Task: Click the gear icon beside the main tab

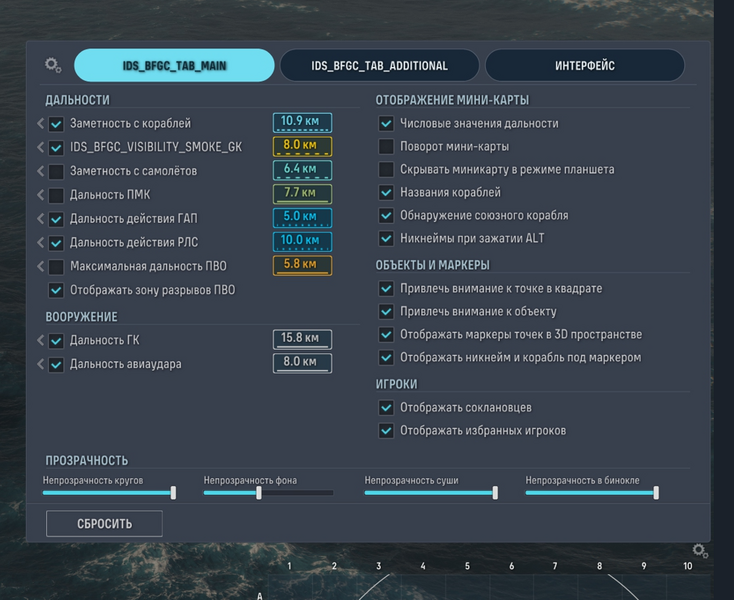Action: [53, 65]
